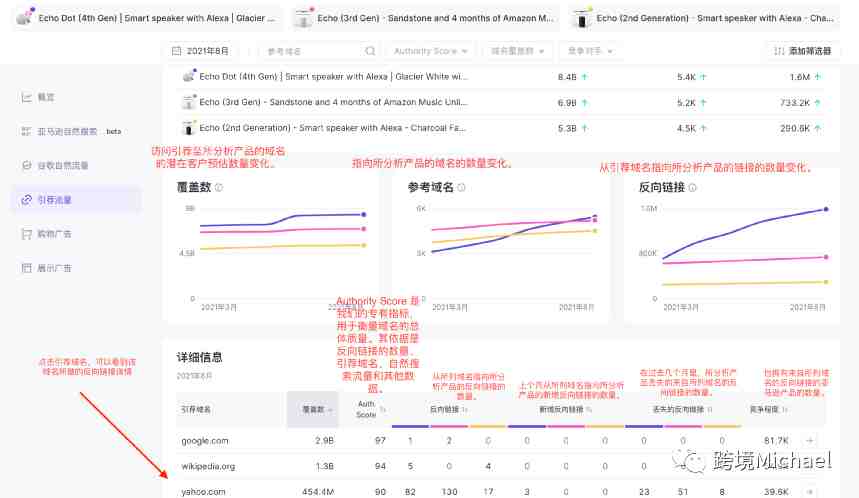Click info icon next to 覆盖数 chart title
Screen dimensions: 859x498
[x=219, y=187]
